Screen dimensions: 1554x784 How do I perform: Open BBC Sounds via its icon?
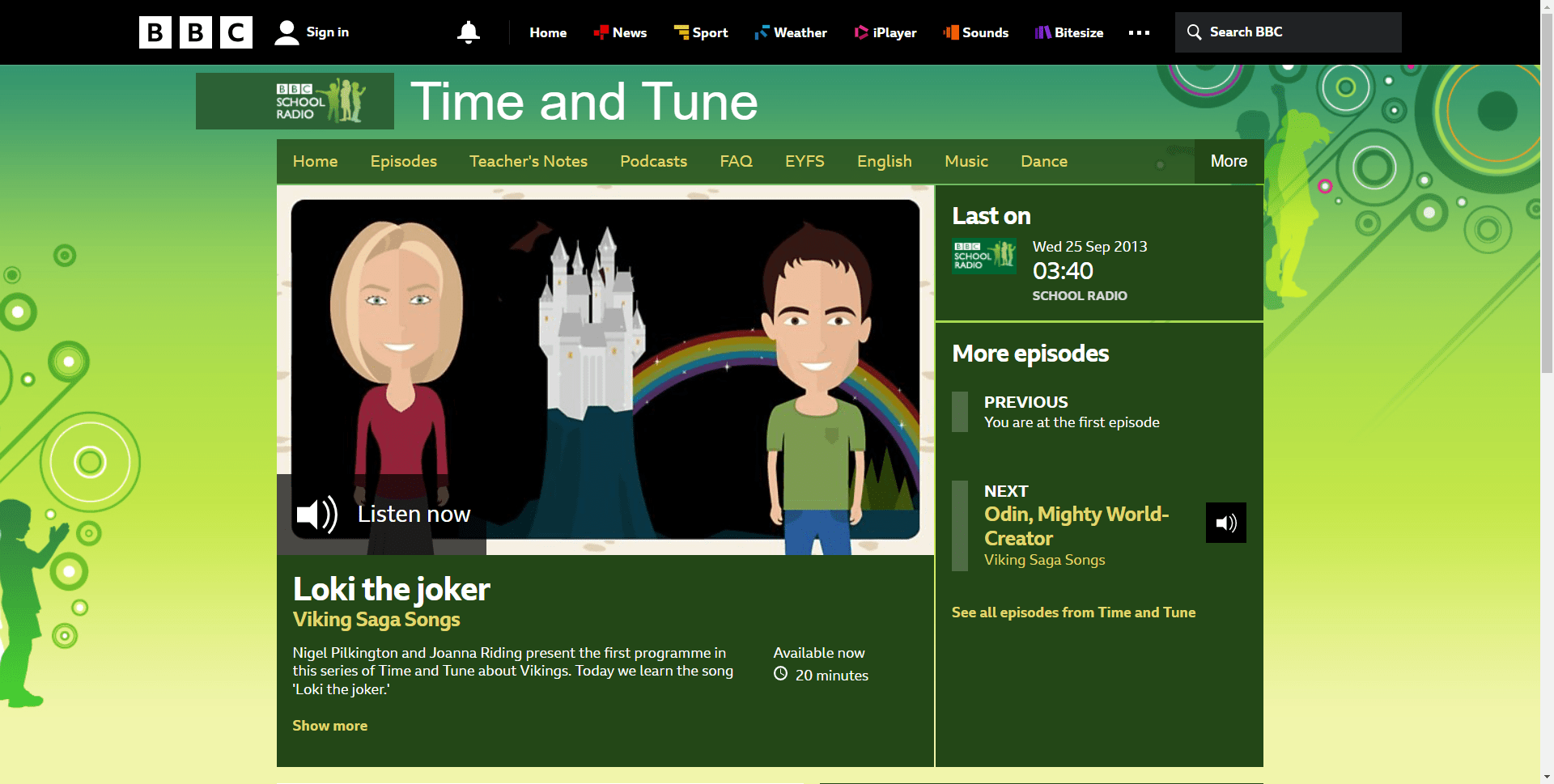pos(949,32)
